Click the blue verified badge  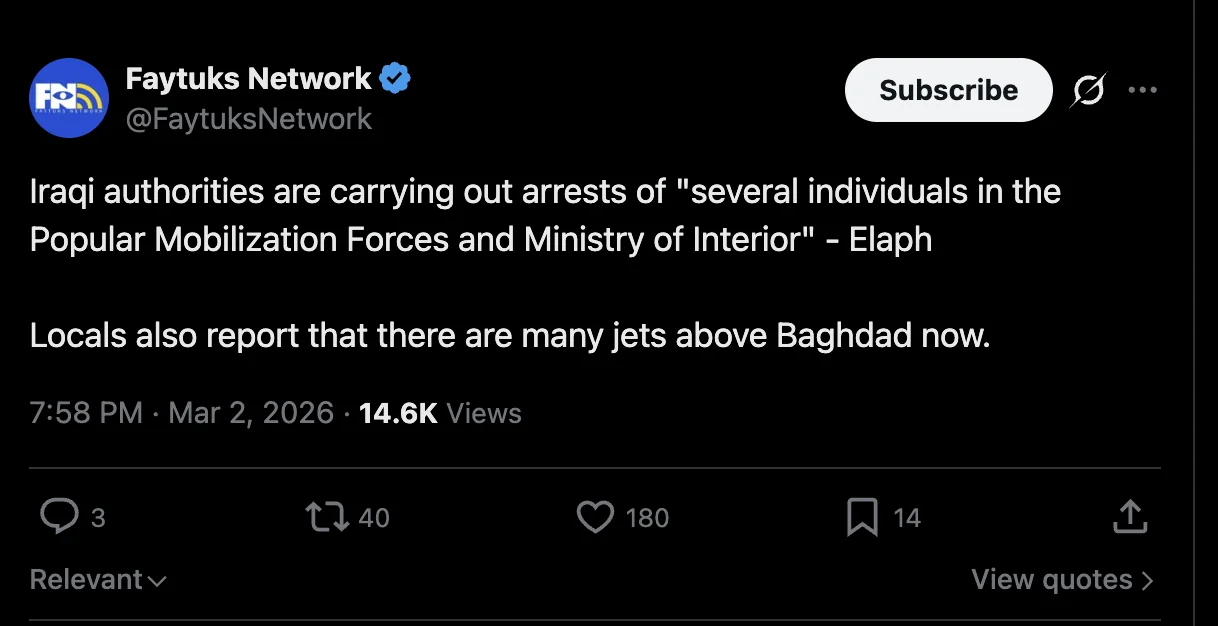pos(395,77)
